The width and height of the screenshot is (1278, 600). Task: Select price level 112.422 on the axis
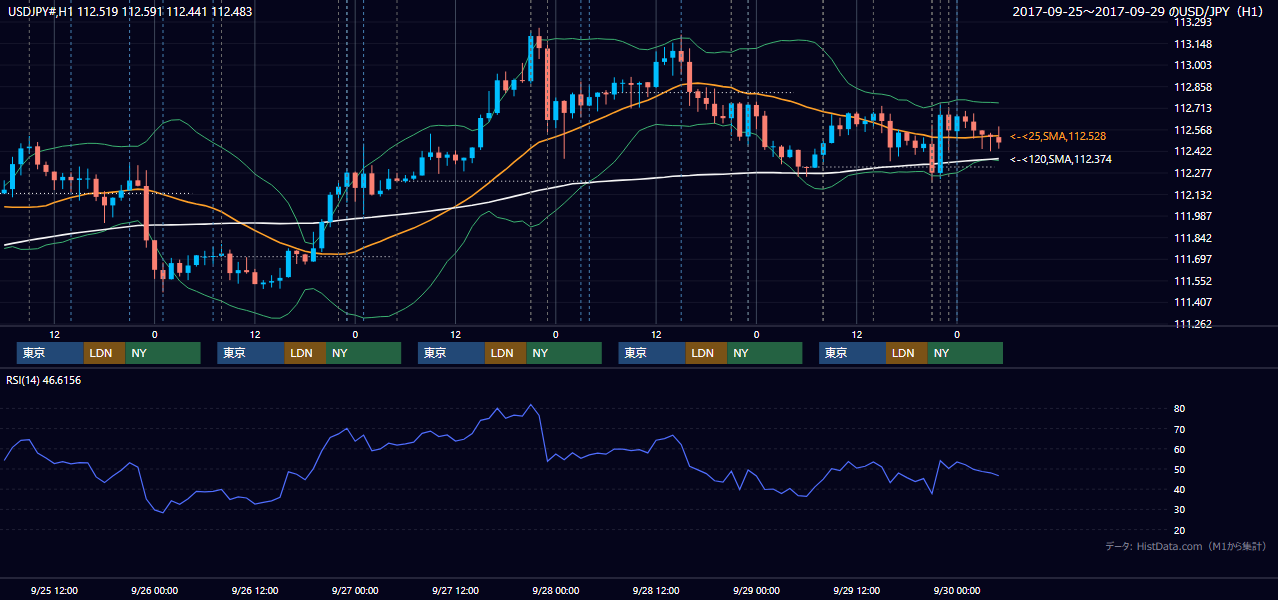tap(1192, 152)
